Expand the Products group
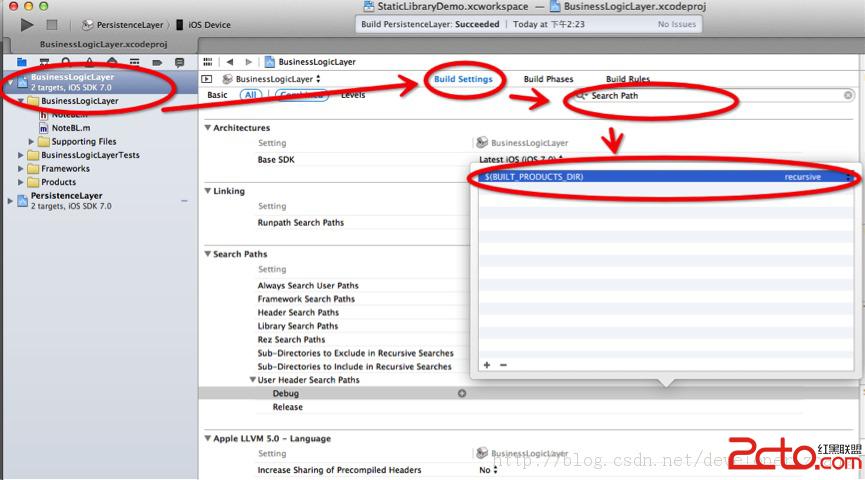The height and width of the screenshot is (480, 865). coord(20,182)
